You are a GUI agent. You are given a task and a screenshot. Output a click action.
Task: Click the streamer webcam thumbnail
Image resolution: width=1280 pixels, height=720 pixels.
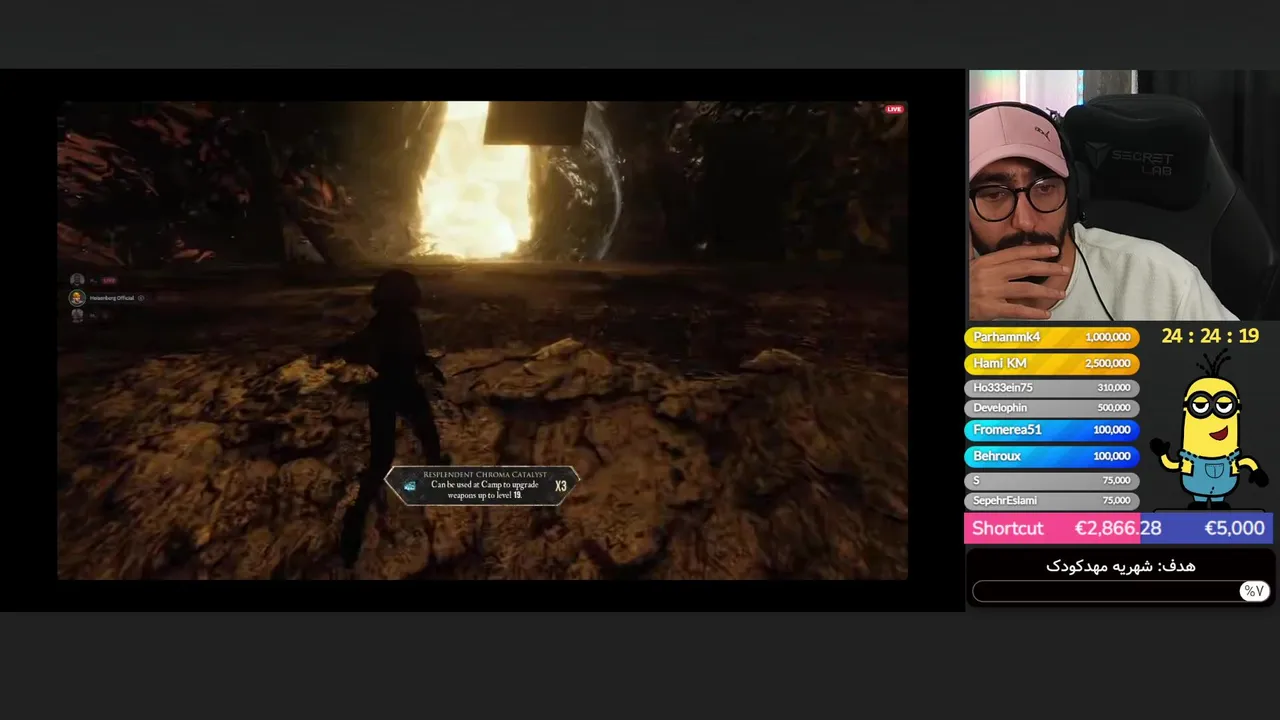click(1123, 195)
